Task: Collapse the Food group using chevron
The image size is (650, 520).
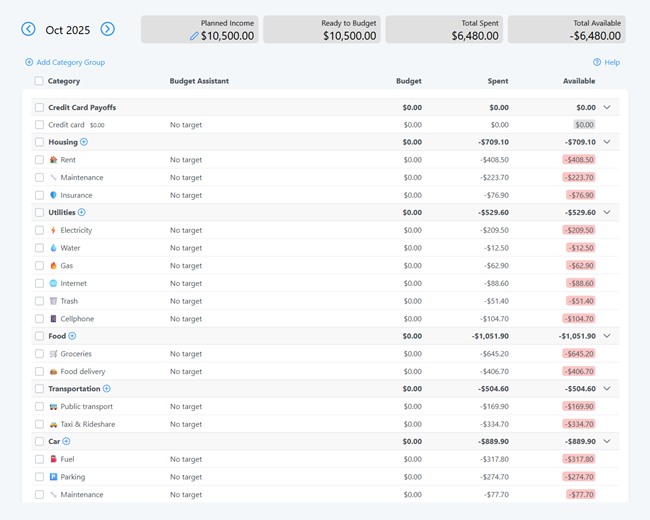Action: click(607, 336)
